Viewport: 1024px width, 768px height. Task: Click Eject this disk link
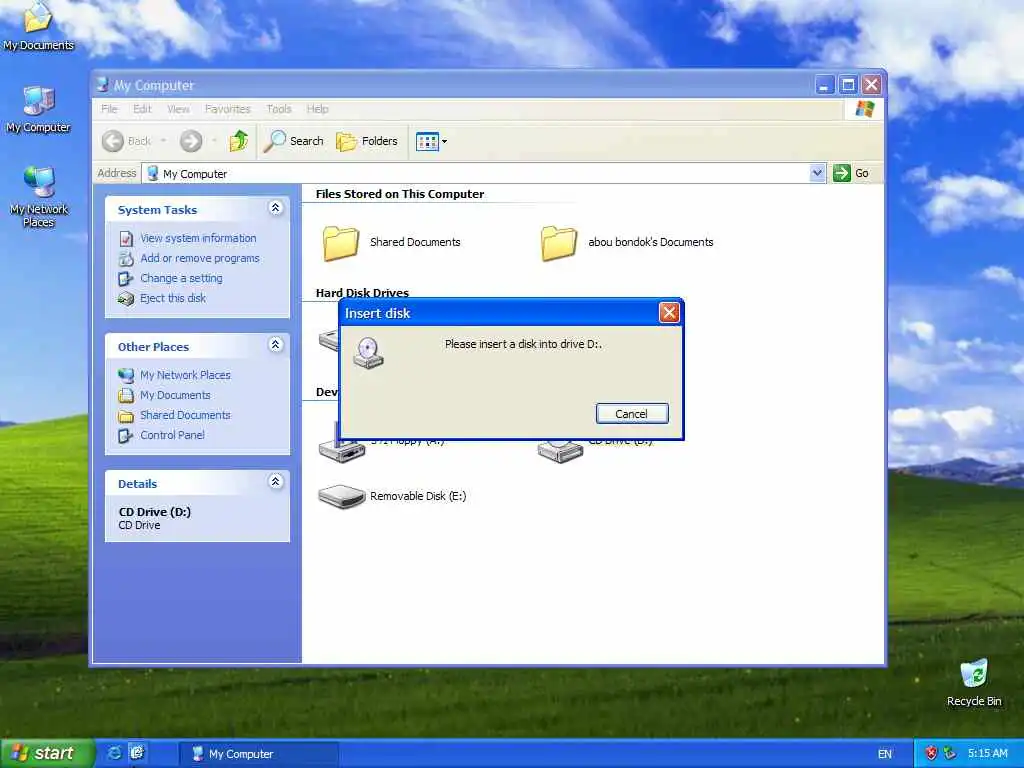172,298
